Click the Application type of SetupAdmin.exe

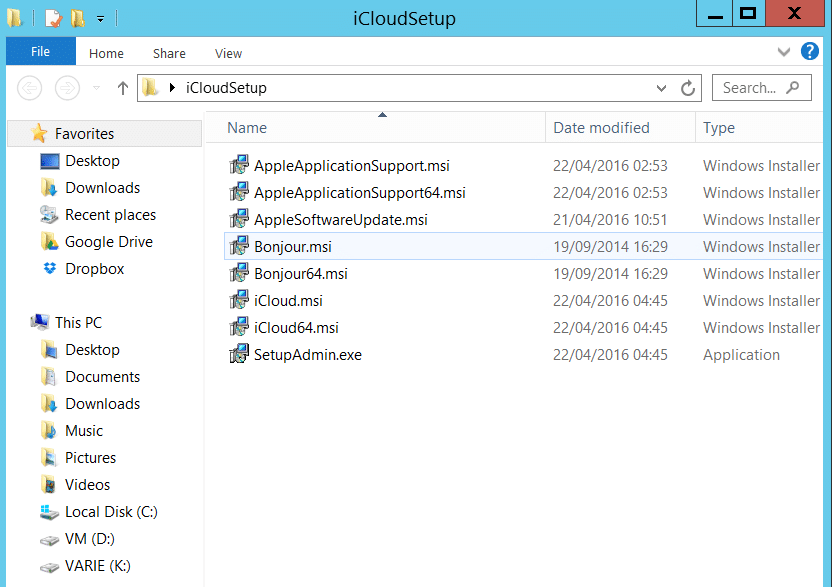(741, 355)
